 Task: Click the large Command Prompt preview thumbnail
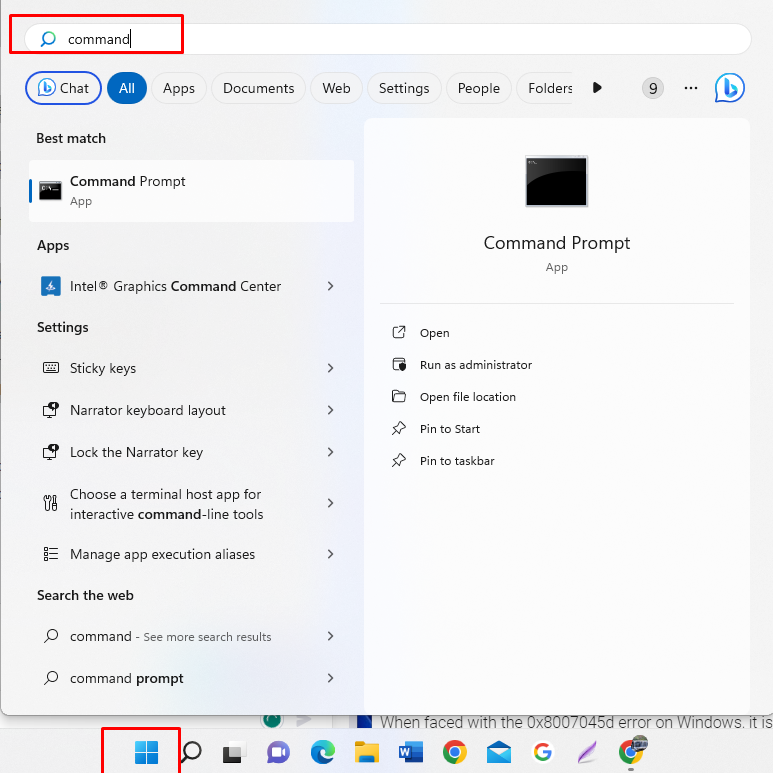(557, 181)
